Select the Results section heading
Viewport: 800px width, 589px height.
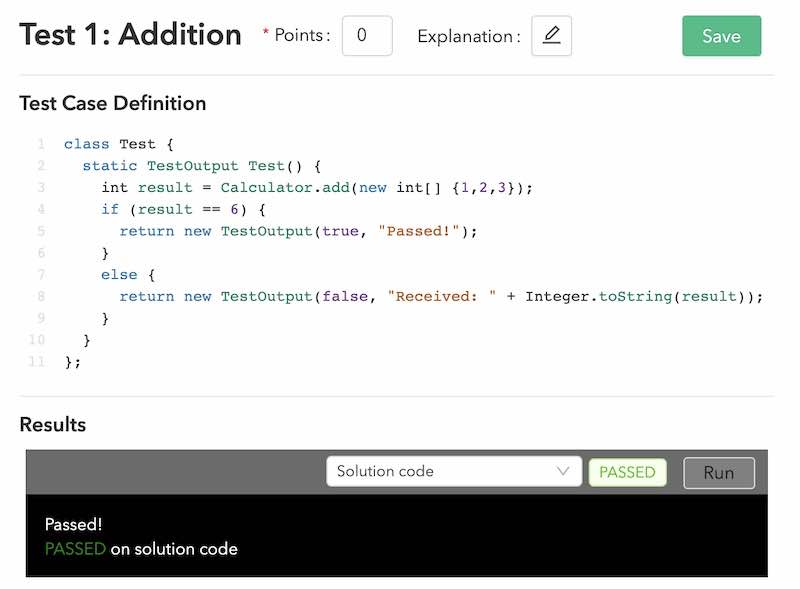click(x=53, y=424)
